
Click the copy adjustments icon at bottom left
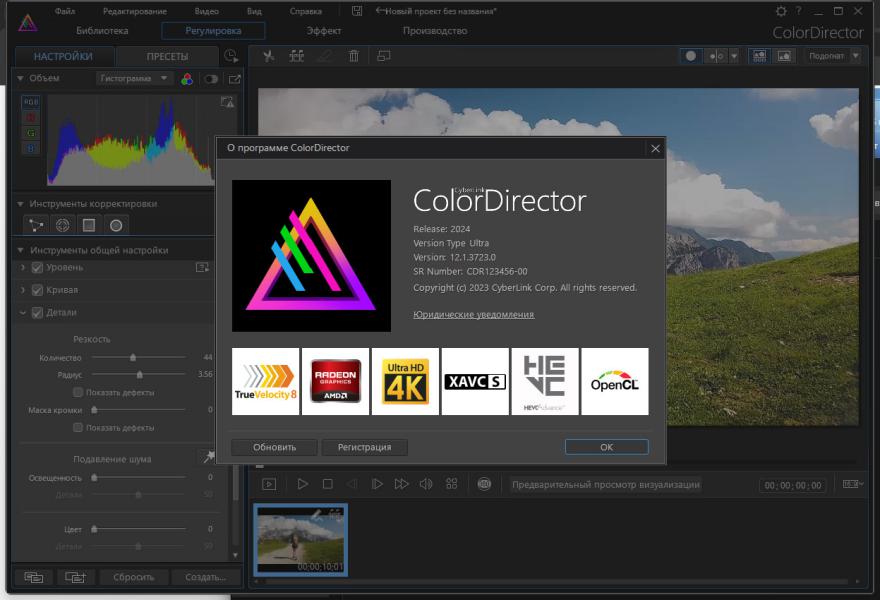34,577
